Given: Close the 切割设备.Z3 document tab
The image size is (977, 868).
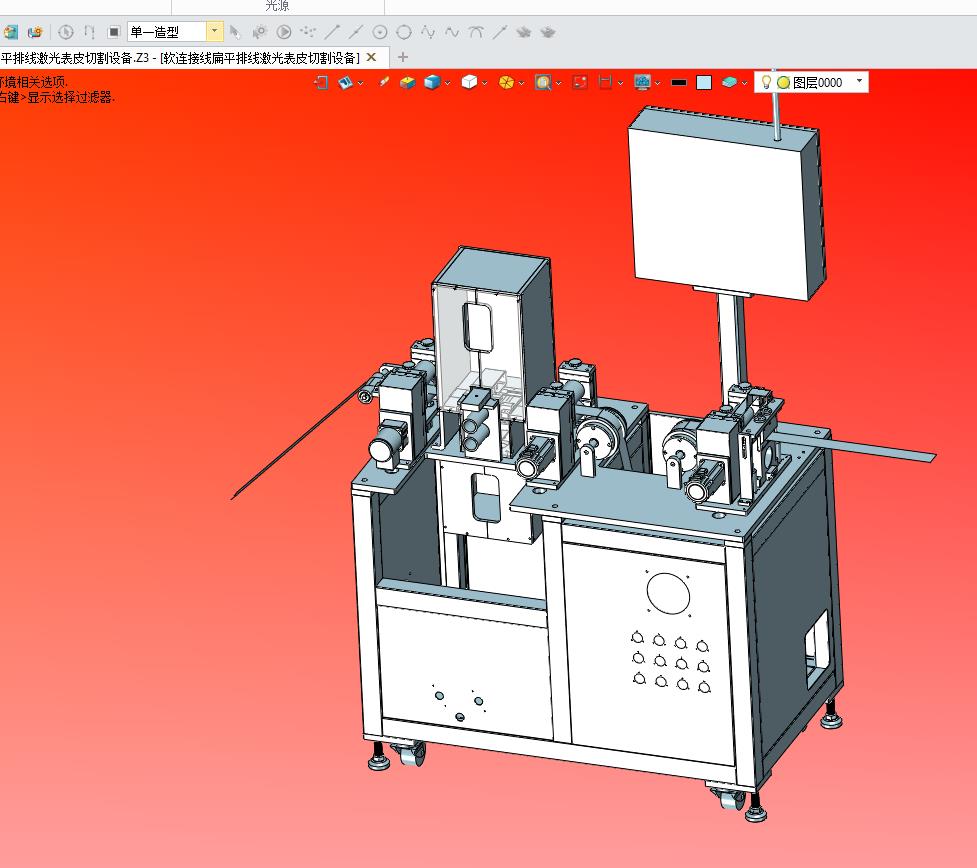Looking at the screenshot, I should point(371,57).
